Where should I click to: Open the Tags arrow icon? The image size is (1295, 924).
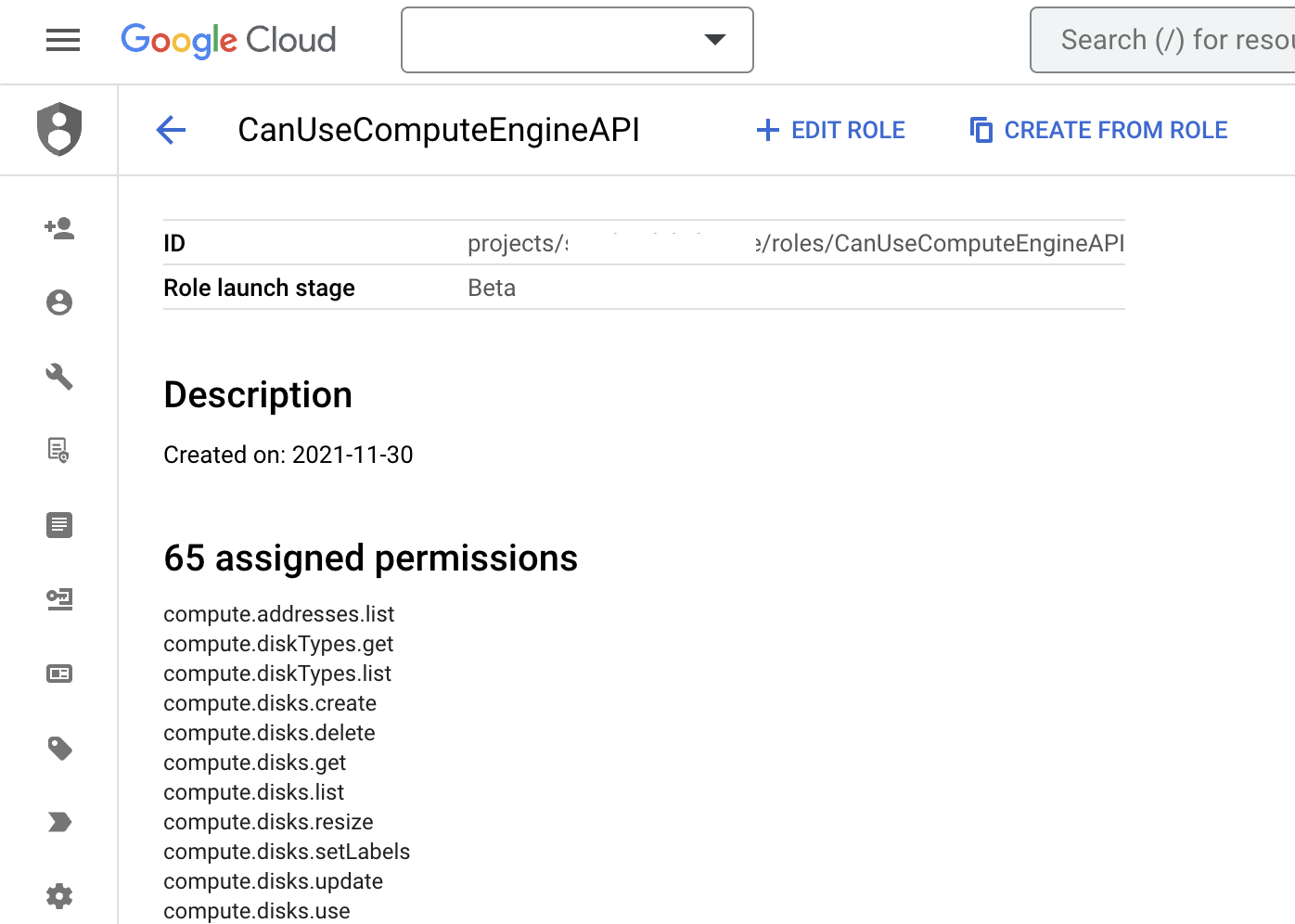(58, 822)
